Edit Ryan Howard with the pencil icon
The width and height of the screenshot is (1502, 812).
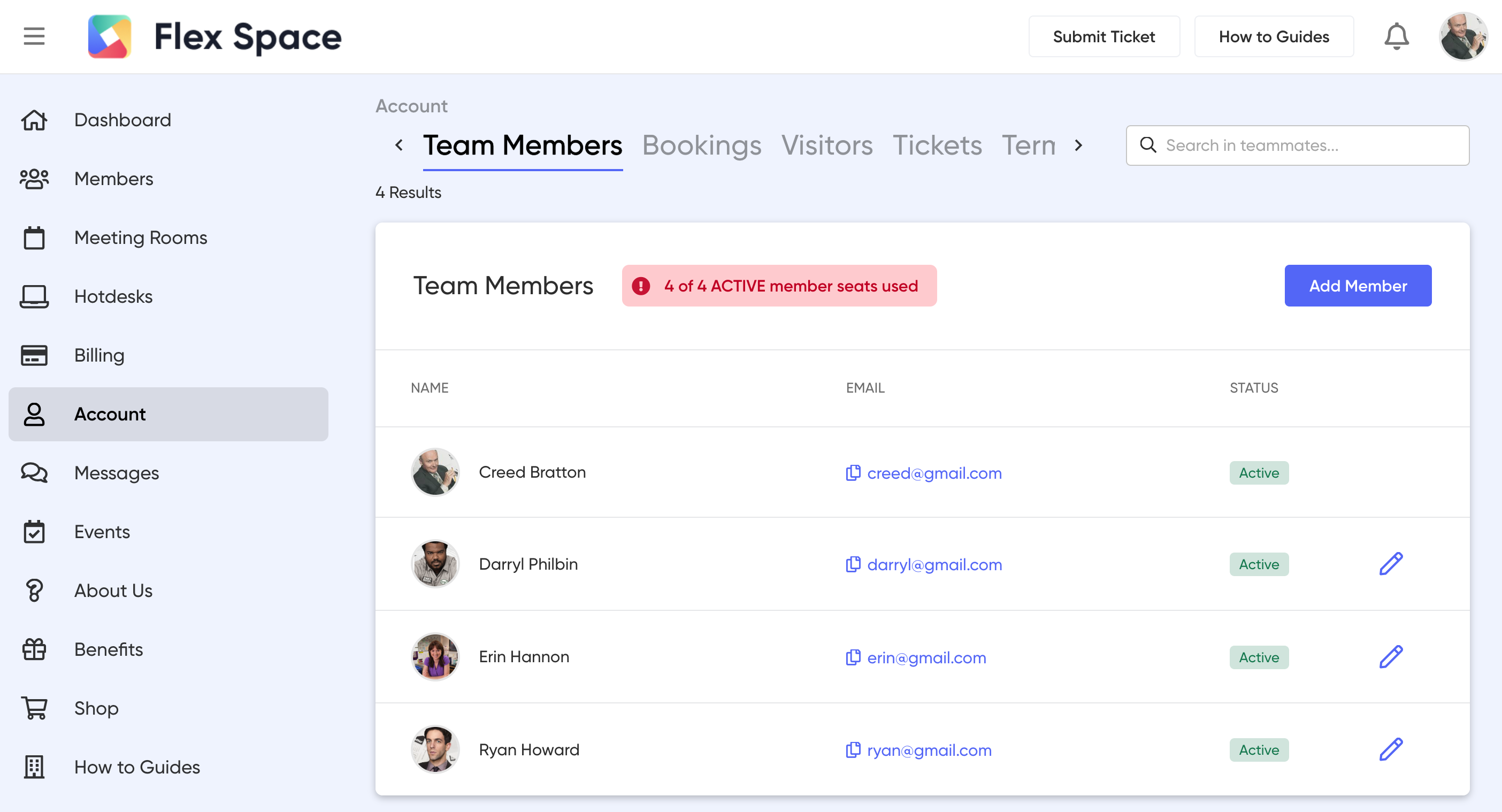pos(1391,749)
